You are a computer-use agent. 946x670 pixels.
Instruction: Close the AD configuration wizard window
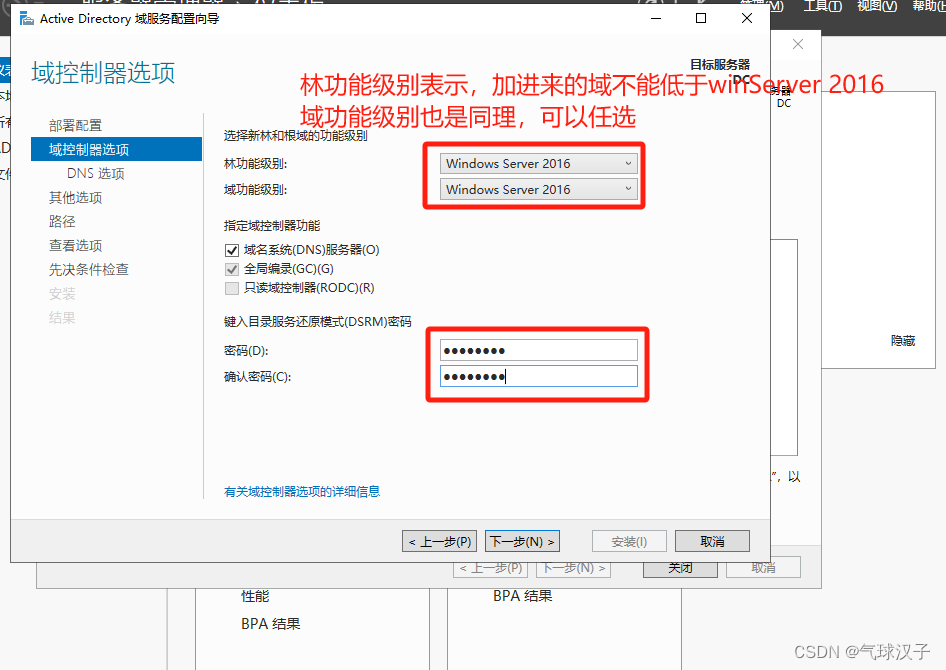click(x=747, y=19)
